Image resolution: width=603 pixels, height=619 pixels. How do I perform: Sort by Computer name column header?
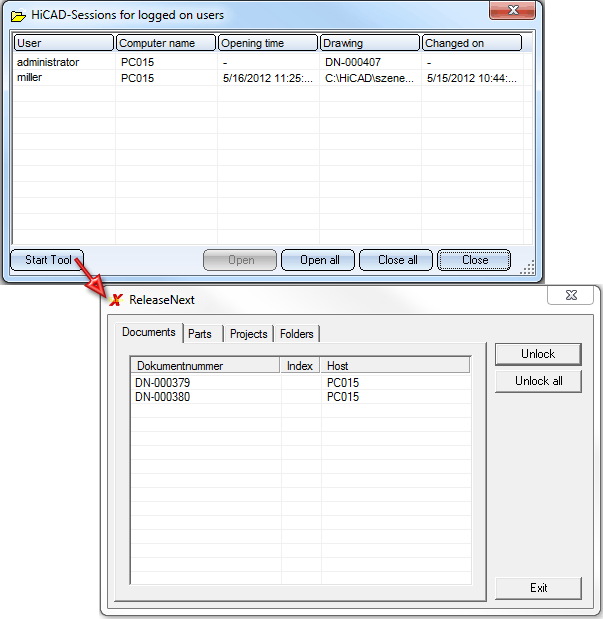click(166, 43)
